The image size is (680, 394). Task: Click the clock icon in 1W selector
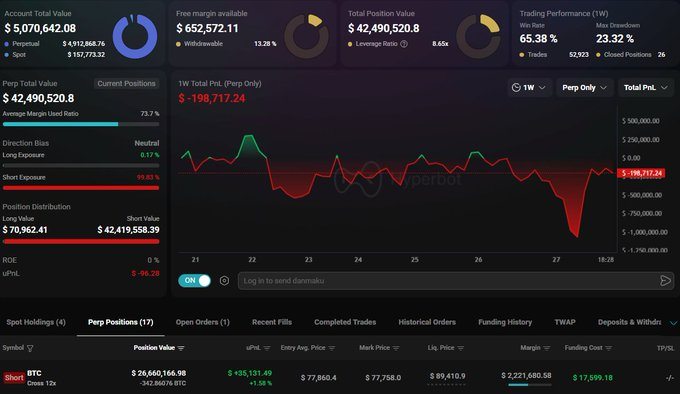point(516,88)
